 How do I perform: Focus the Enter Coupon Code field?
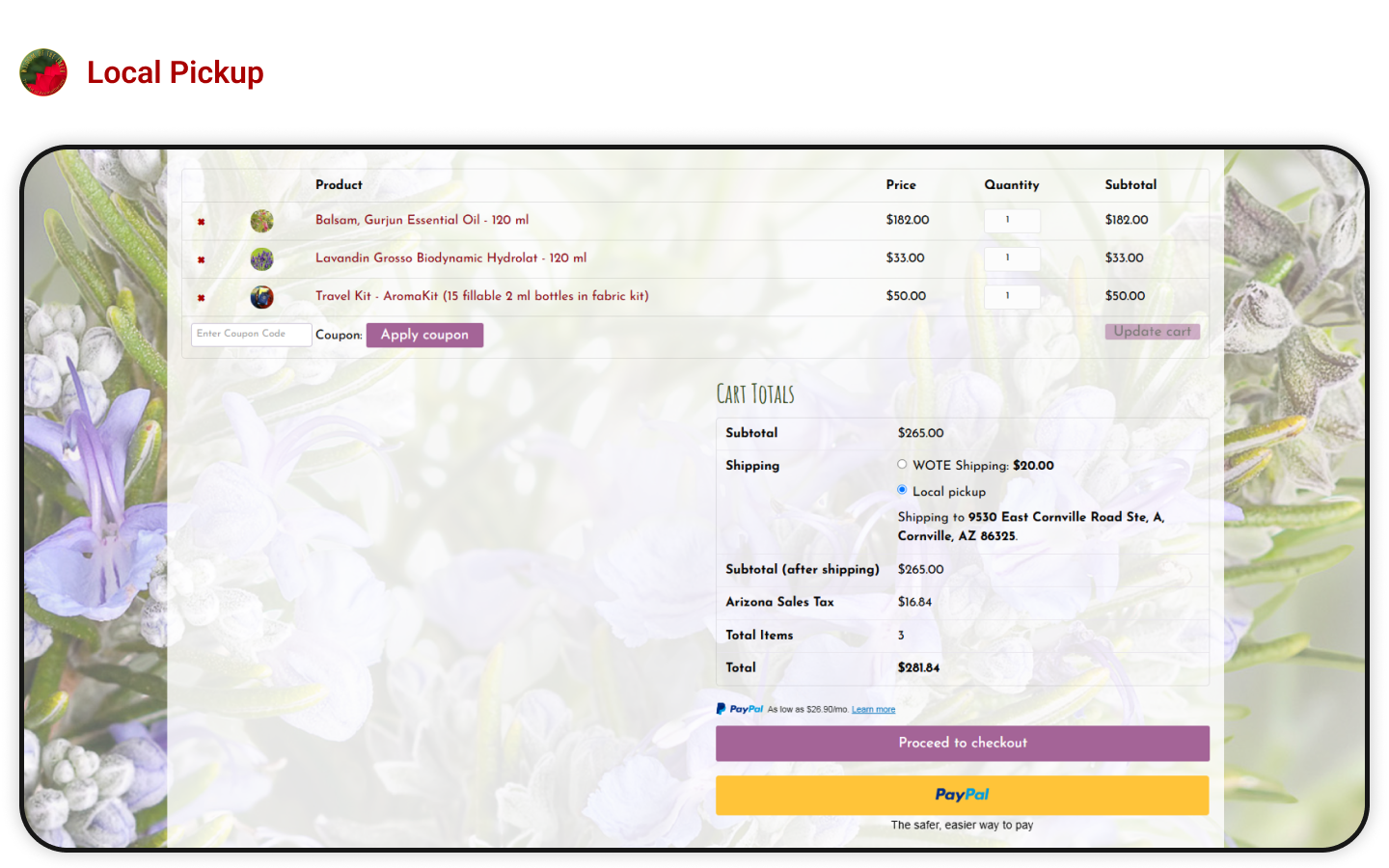(x=251, y=335)
